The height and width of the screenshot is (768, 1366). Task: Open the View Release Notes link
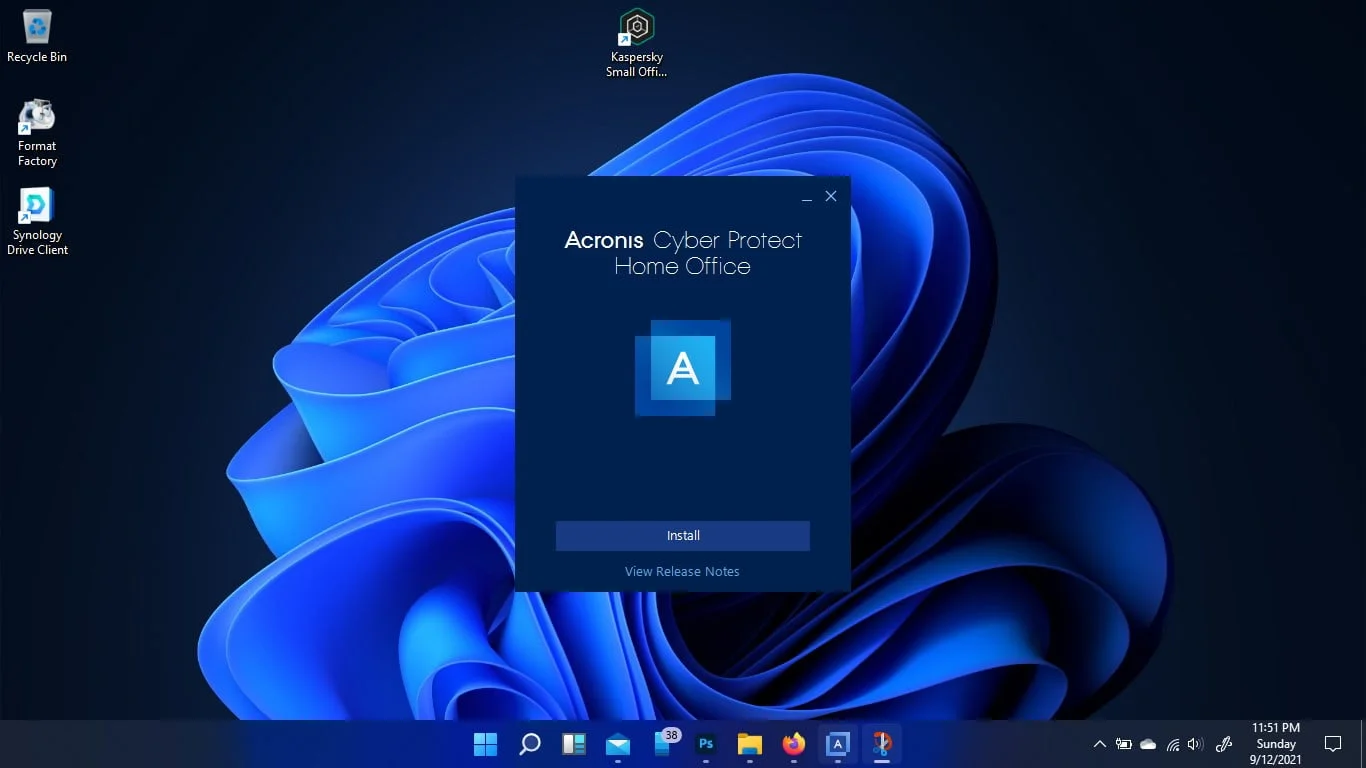click(x=682, y=572)
